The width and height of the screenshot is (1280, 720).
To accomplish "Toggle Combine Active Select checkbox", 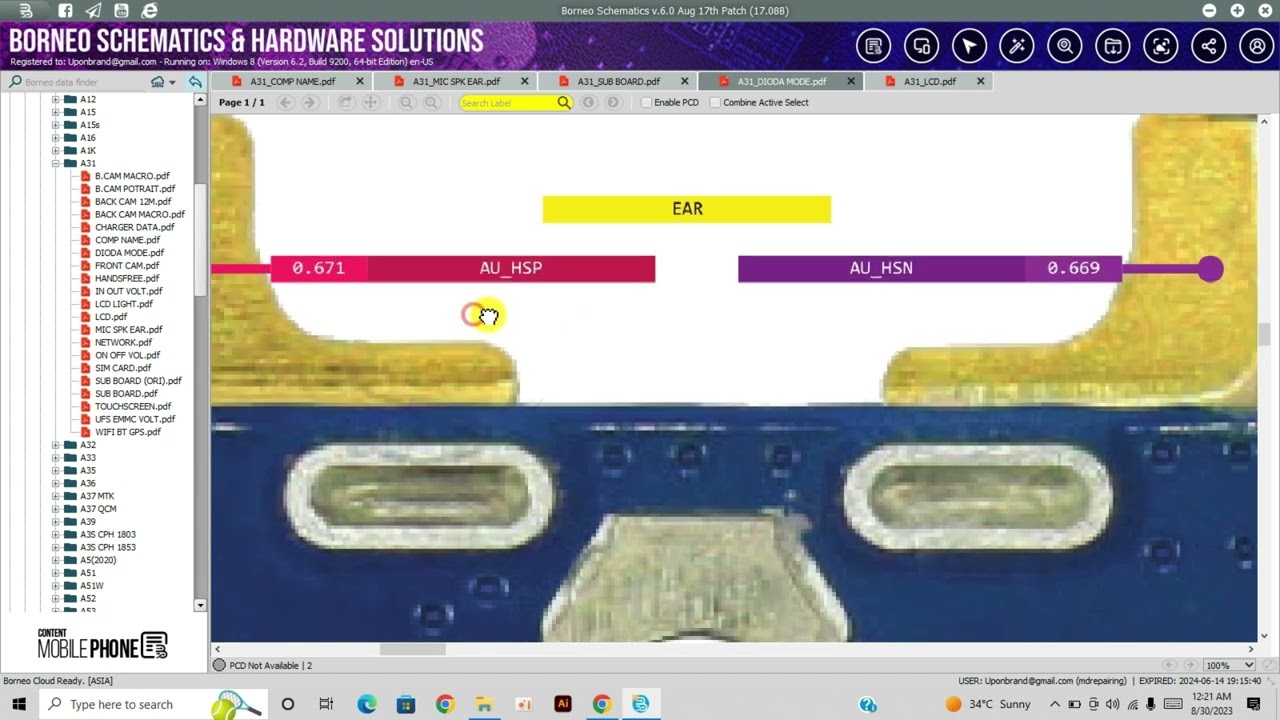I will 715,103.
